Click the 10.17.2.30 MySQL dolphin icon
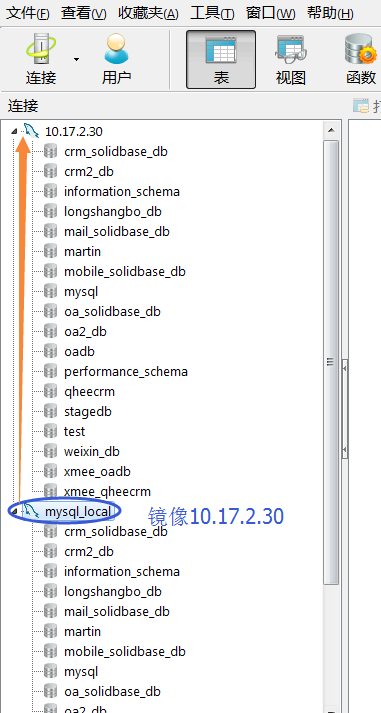Image resolution: width=381 pixels, height=713 pixels. [x=31, y=131]
